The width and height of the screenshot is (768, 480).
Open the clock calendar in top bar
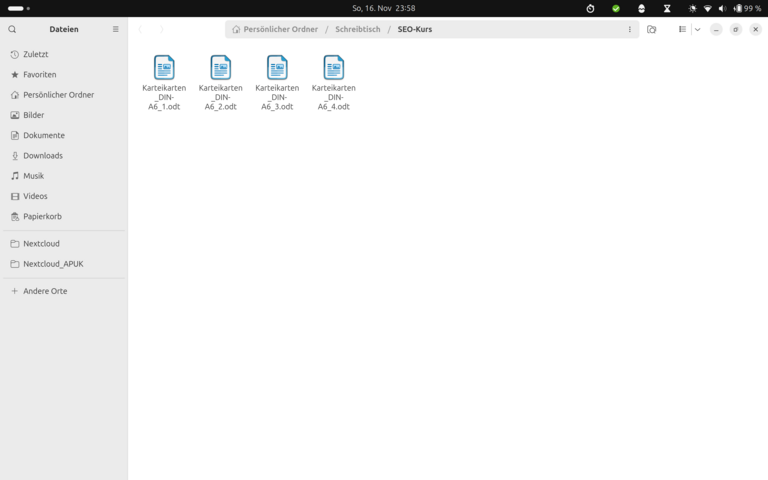[x=384, y=8]
